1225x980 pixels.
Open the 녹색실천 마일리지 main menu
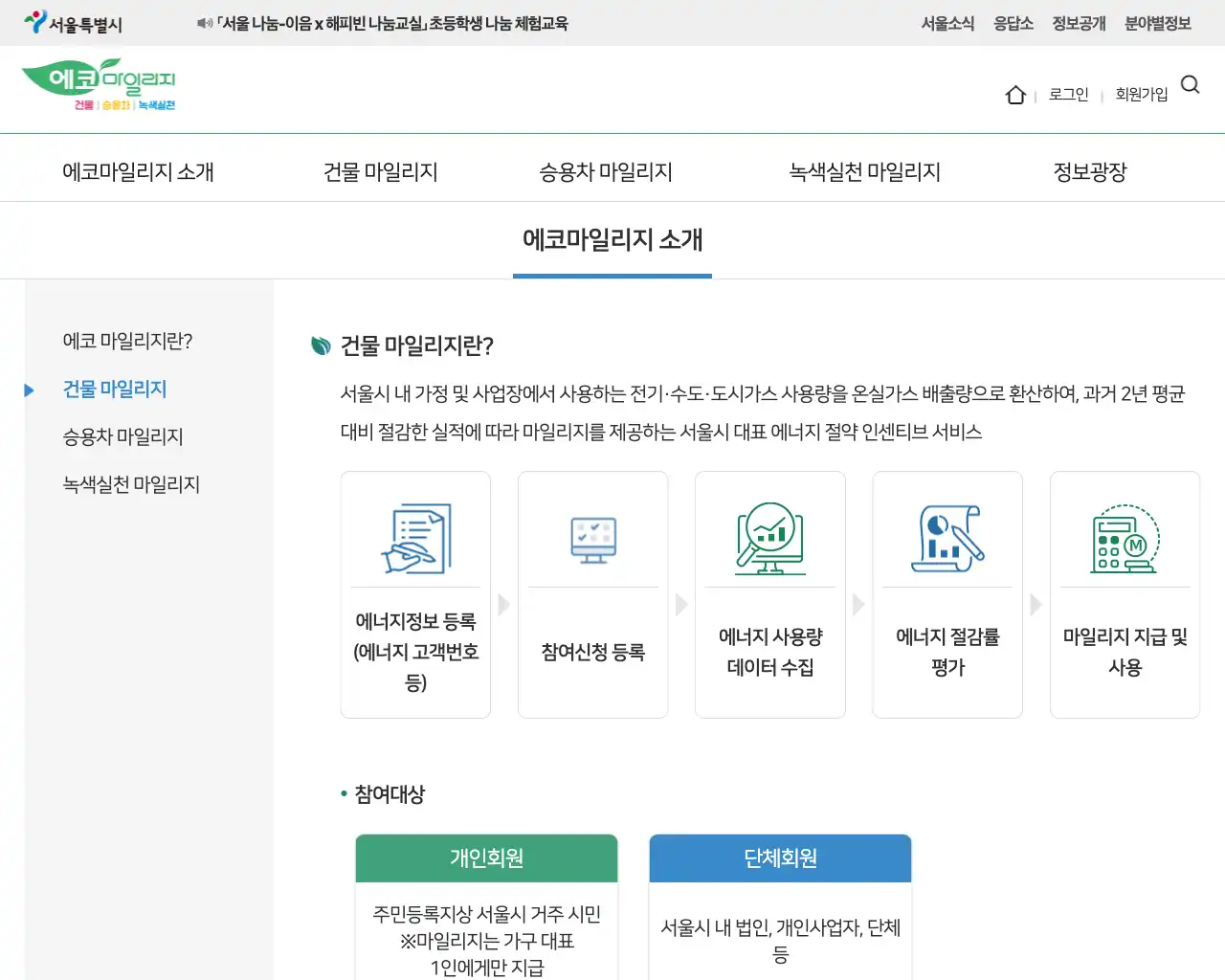[864, 172]
